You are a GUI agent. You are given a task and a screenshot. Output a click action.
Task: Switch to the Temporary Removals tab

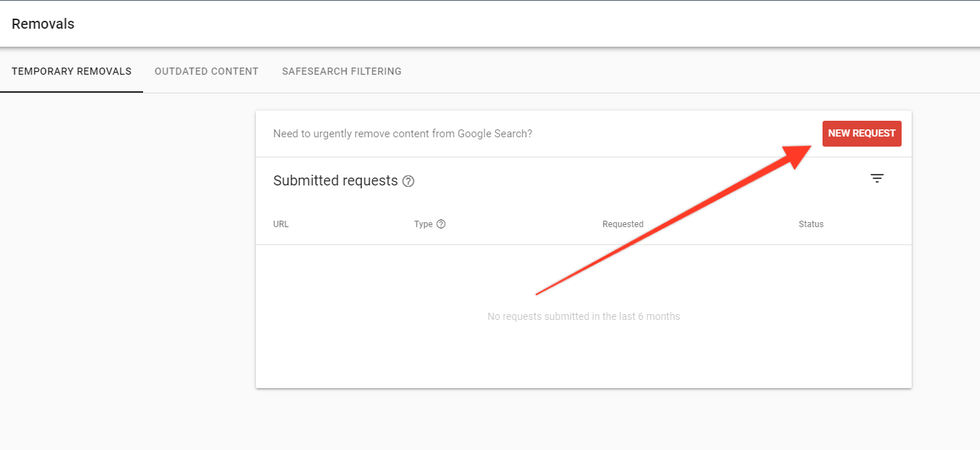click(x=71, y=72)
